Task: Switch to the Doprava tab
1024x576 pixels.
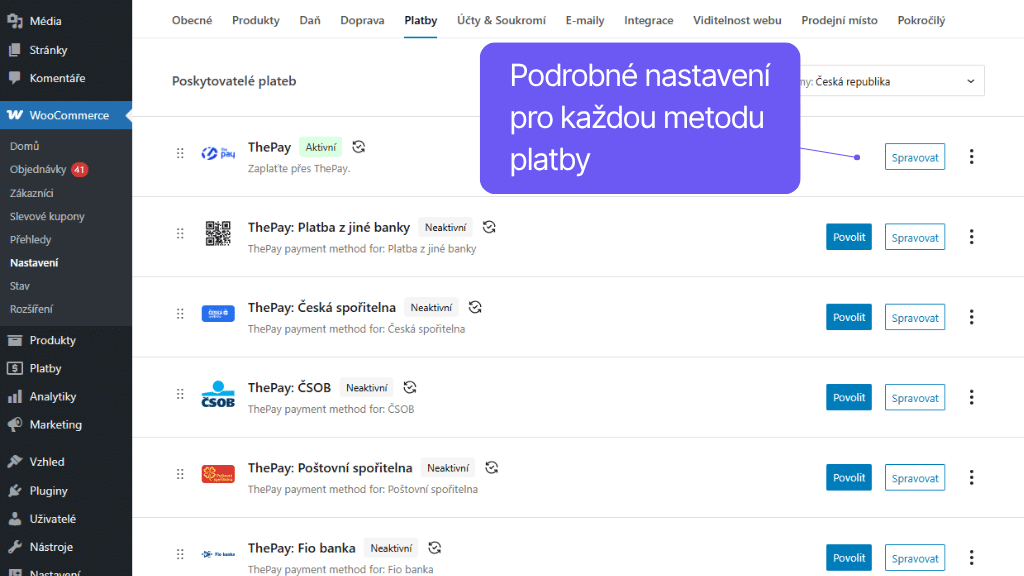Action: coord(362,20)
